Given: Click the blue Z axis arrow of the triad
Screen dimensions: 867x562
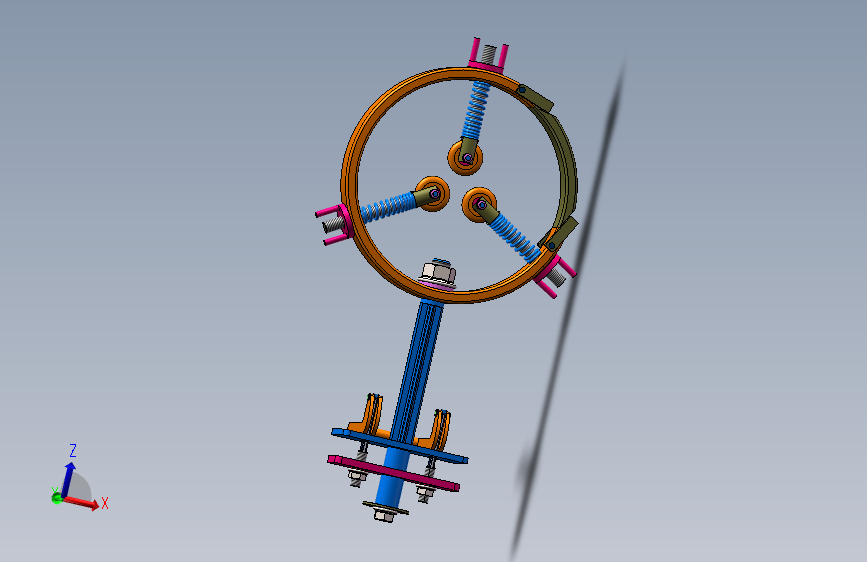Looking at the screenshot, I should click(x=69, y=480).
